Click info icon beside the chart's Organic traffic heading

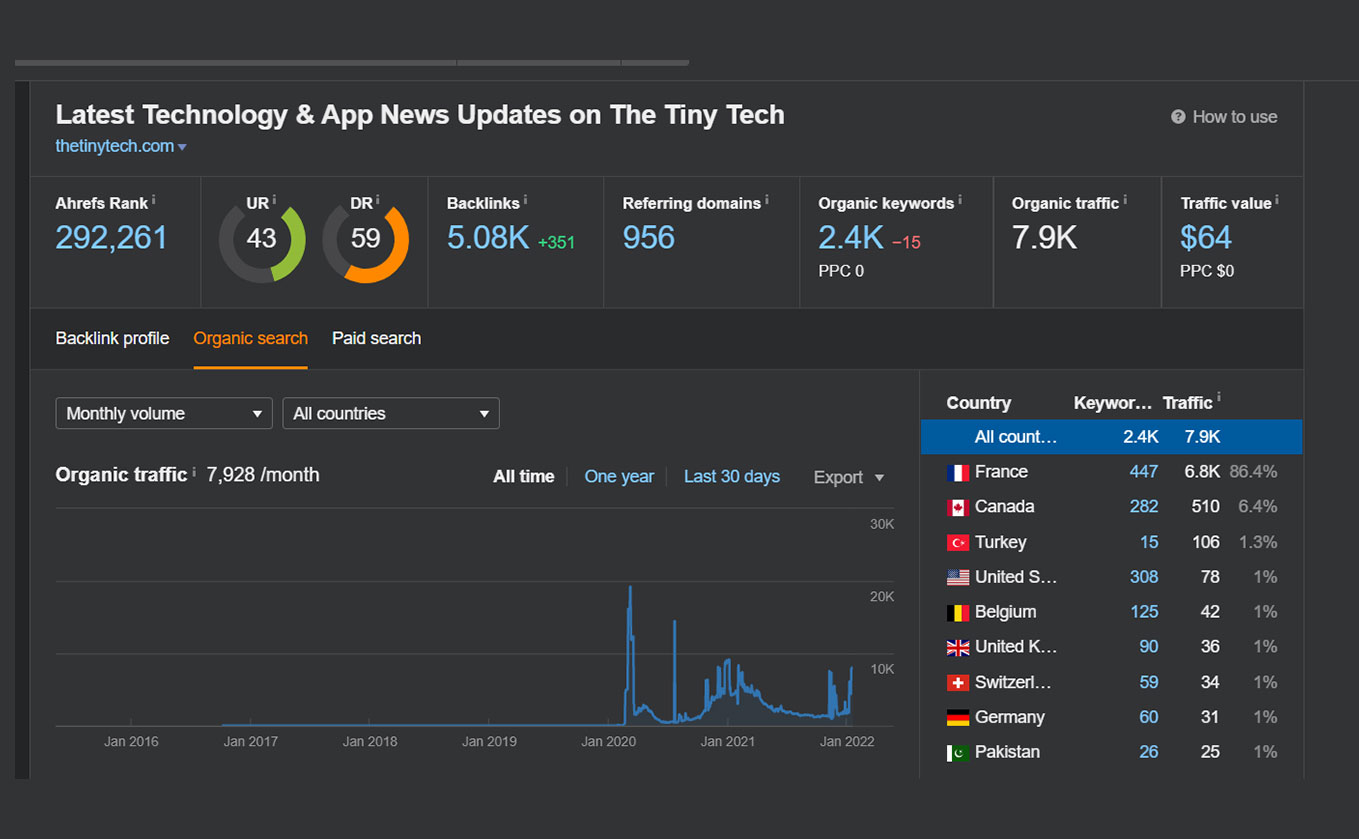[x=194, y=472]
